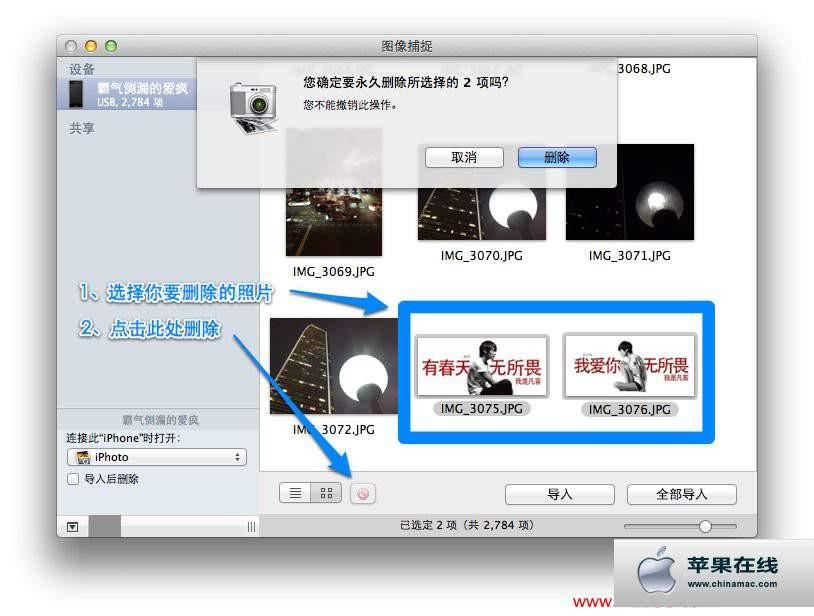
Task: Click the 导入 button
Action: pos(560,494)
